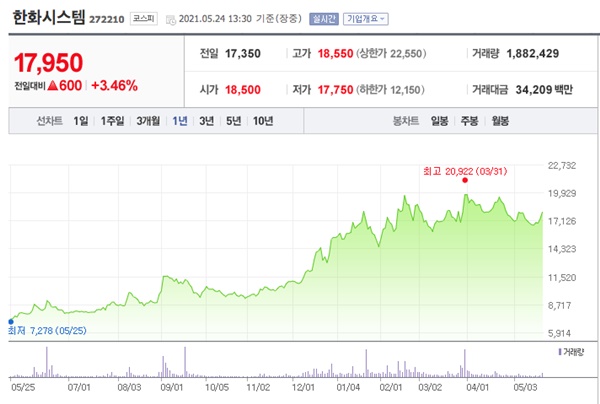Click the 11/02 x-axis date
Screen dimensions: 600x404
pos(258,388)
